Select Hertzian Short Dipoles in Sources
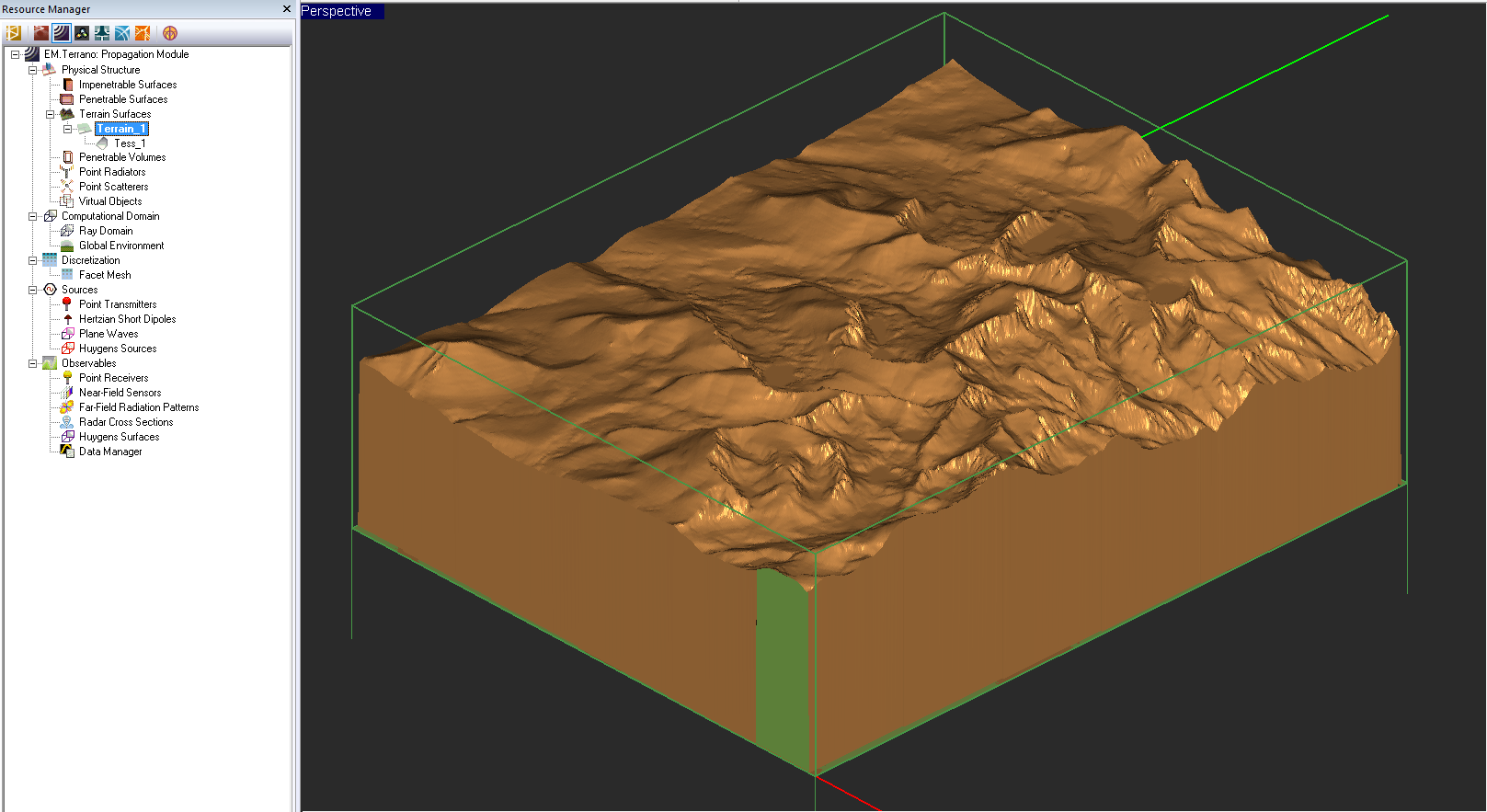 click(x=127, y=319)
